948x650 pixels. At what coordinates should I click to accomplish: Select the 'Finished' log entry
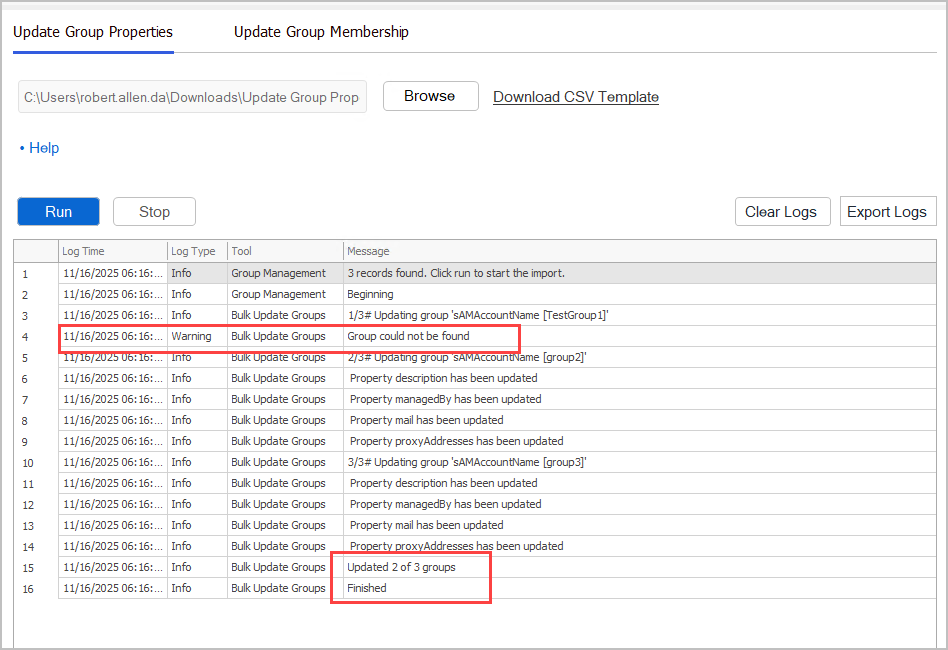click(367, 588)
